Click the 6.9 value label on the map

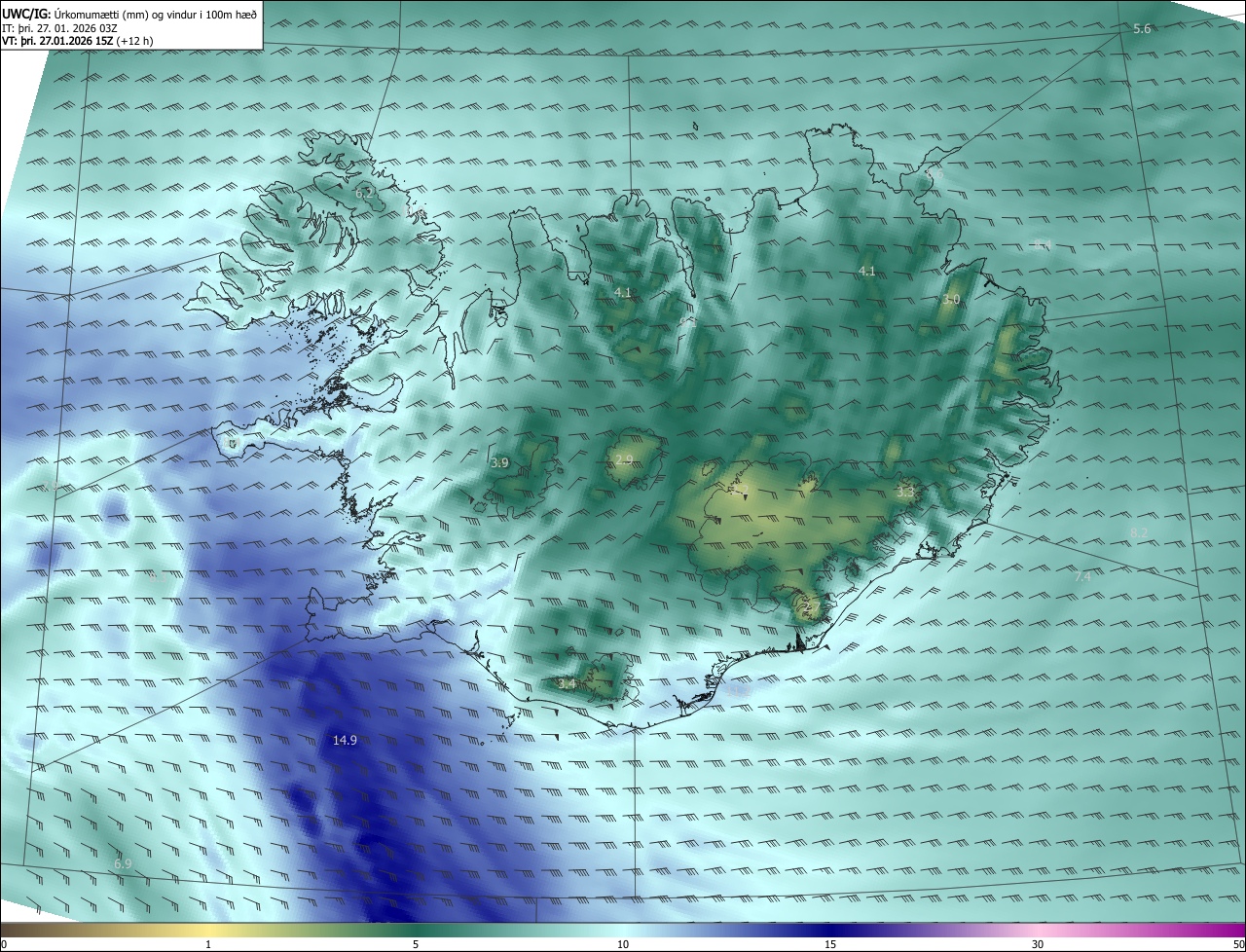[x=123, y=863]
